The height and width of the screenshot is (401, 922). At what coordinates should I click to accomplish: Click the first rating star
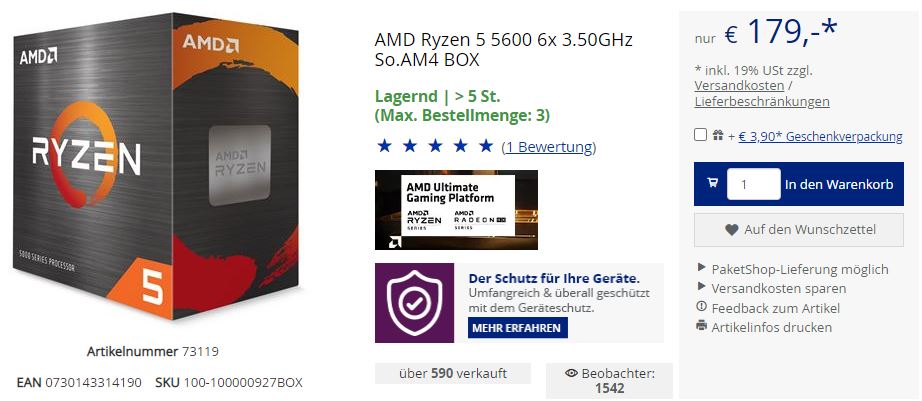(384, 146)
